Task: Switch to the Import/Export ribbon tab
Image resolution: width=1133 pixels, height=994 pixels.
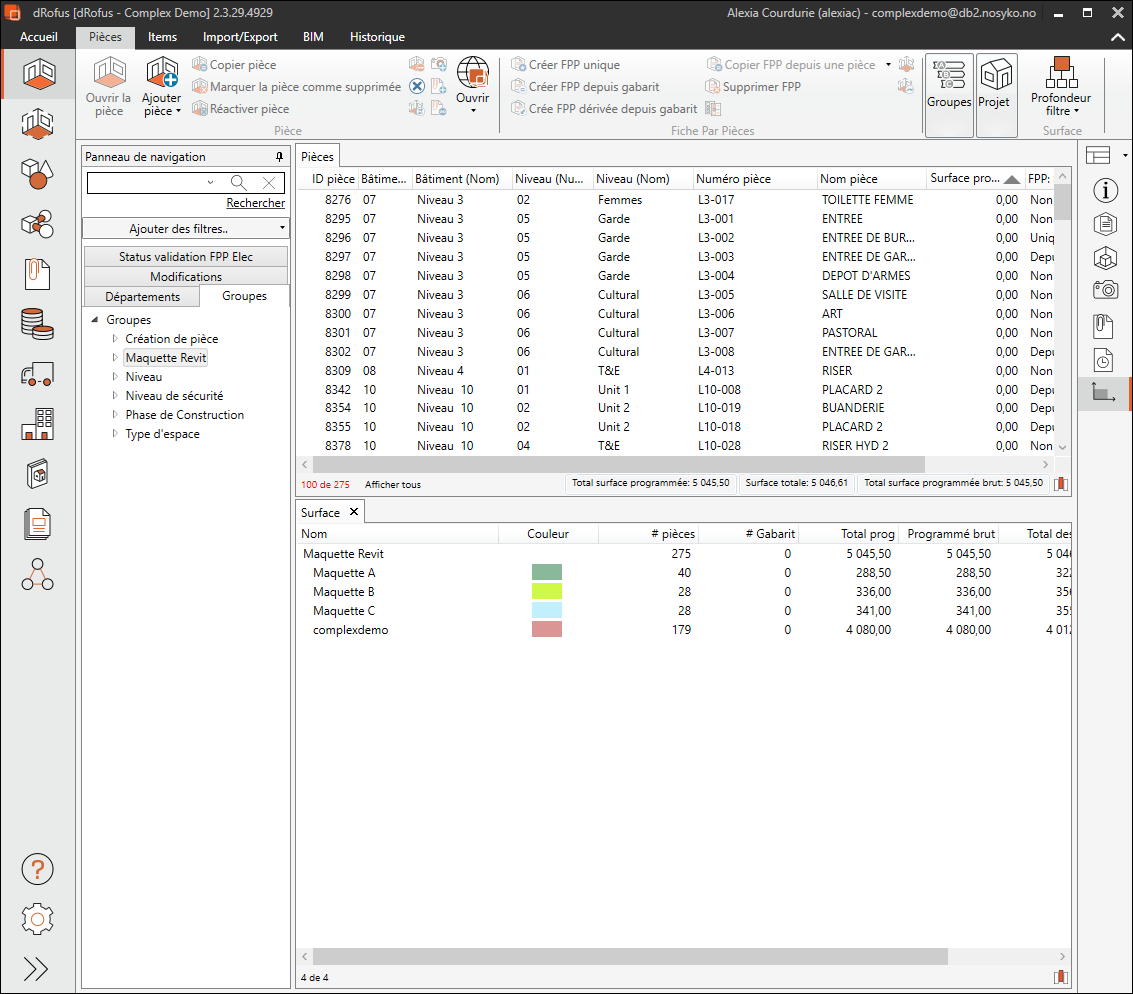Action: pyautogui.click(x=240, y=37)
